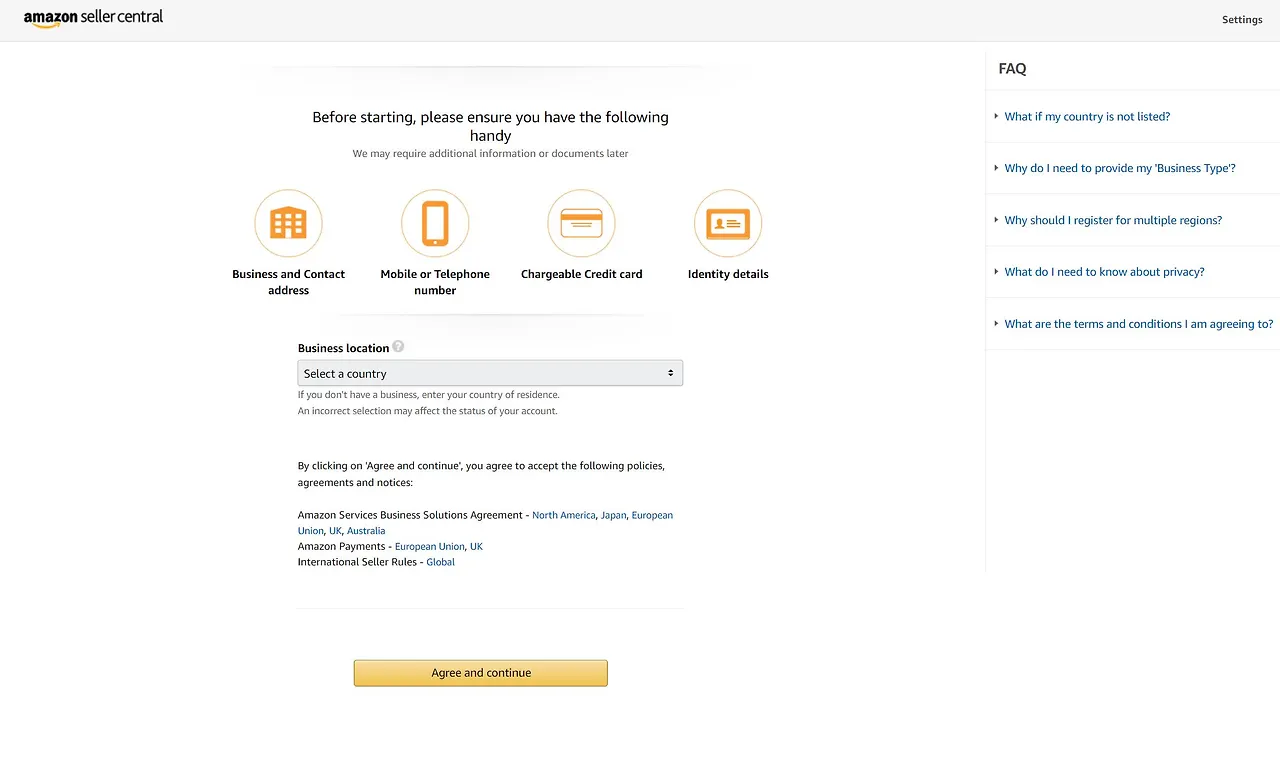Expand 'What do I need to know about privacy?'

[x=1103, y=272]
